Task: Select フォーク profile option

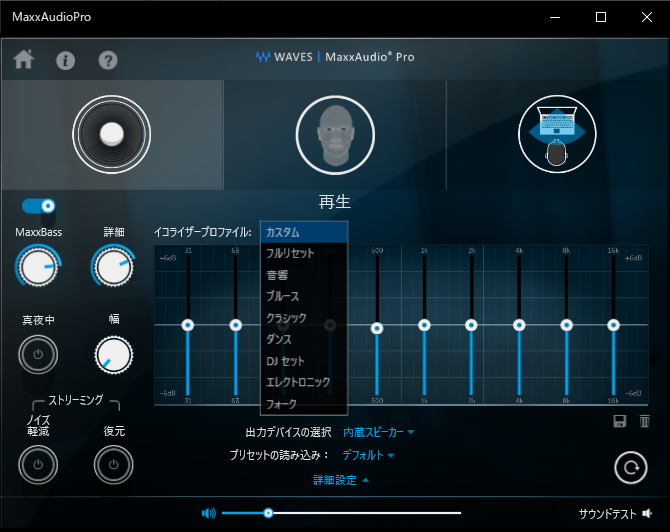Action: point(304,404)
